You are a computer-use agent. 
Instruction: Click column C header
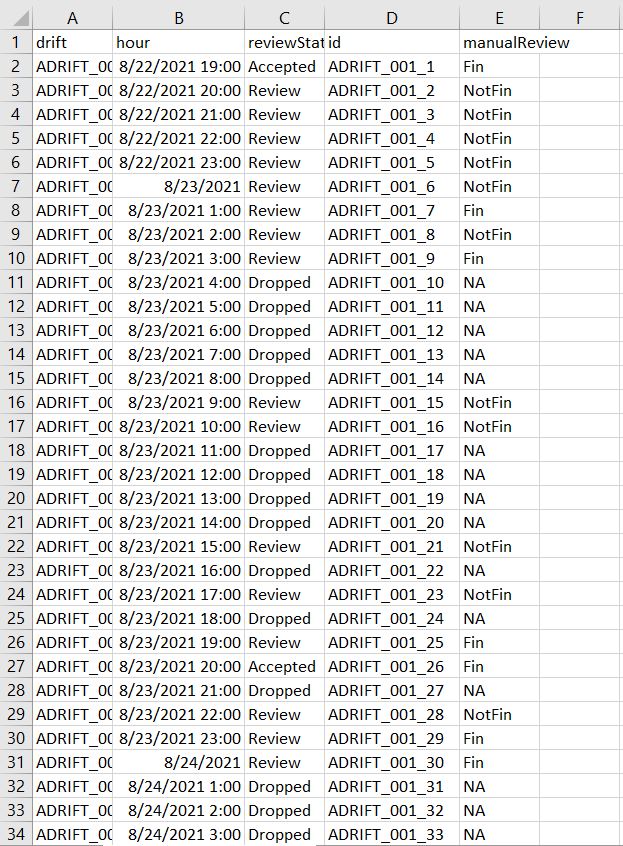[x=284, y=18]
